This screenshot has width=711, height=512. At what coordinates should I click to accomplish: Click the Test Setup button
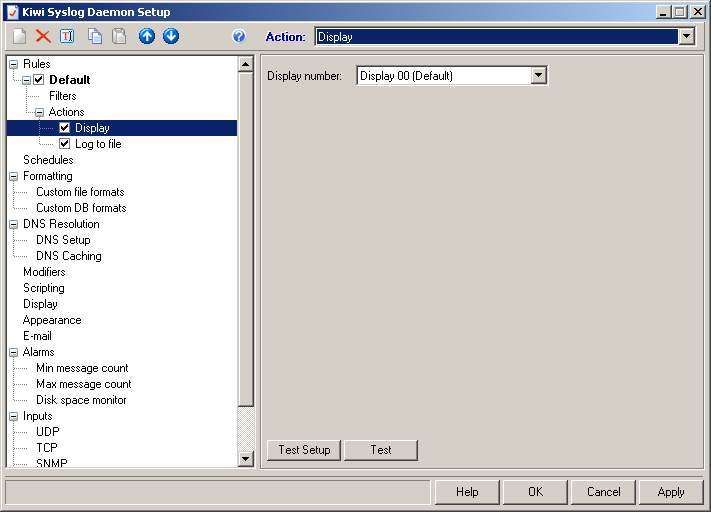tap(304, 450)
